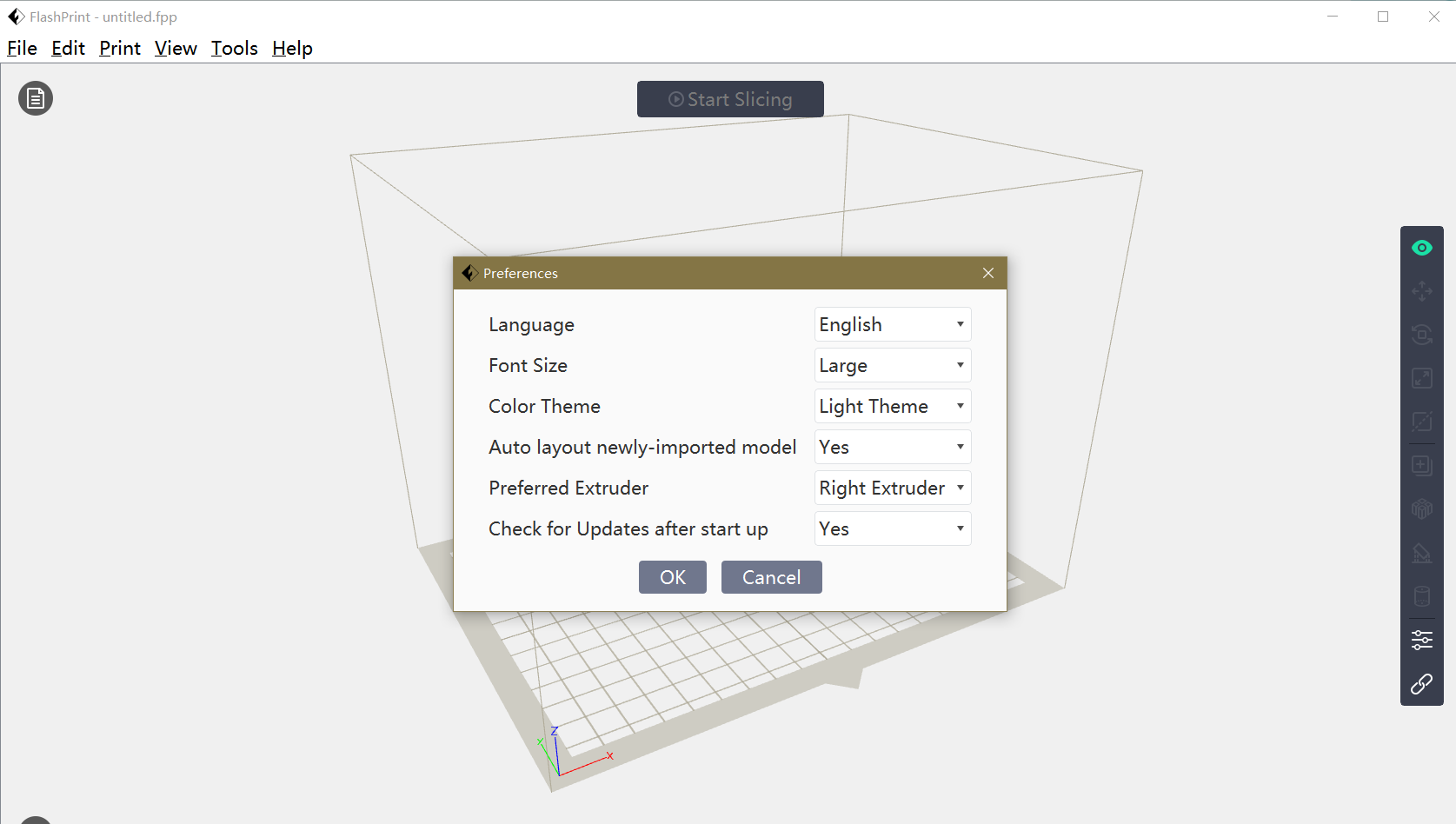Image resolution: width=1456 pixels, height=824 pixels.
Task: Open the Language dropdown
Action: coord(893,324)
